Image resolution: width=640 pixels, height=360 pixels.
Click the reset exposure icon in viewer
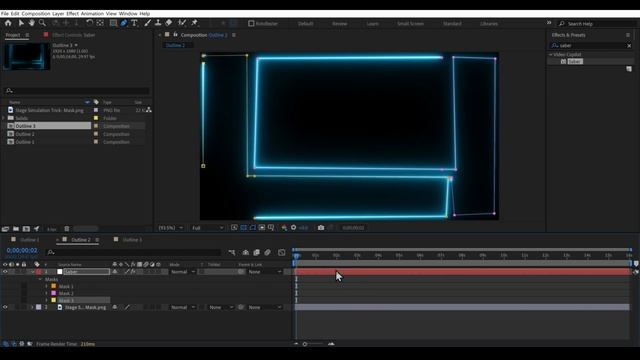[x=293, y=228]
